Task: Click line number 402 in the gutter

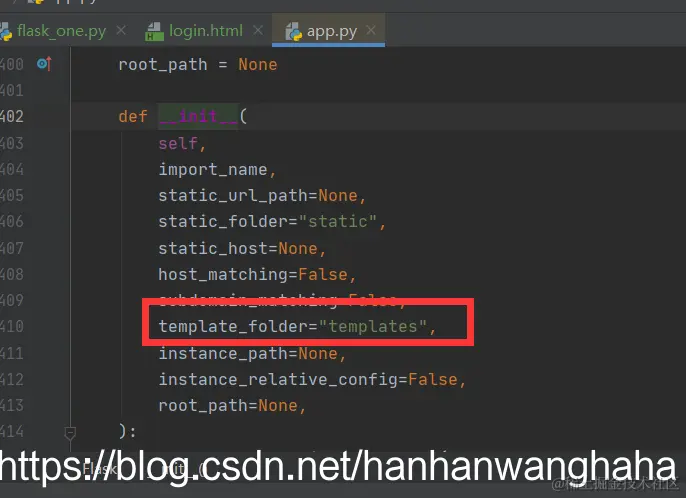Action: pos(12,116)
